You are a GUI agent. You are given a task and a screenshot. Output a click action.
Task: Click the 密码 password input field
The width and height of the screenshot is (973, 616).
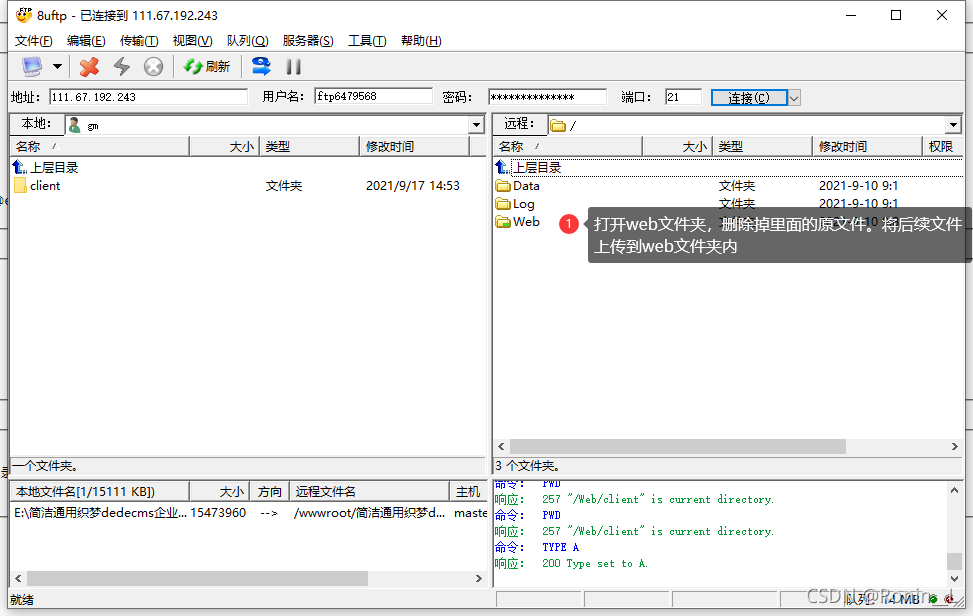pyautogui.click(x=547, y=97)
